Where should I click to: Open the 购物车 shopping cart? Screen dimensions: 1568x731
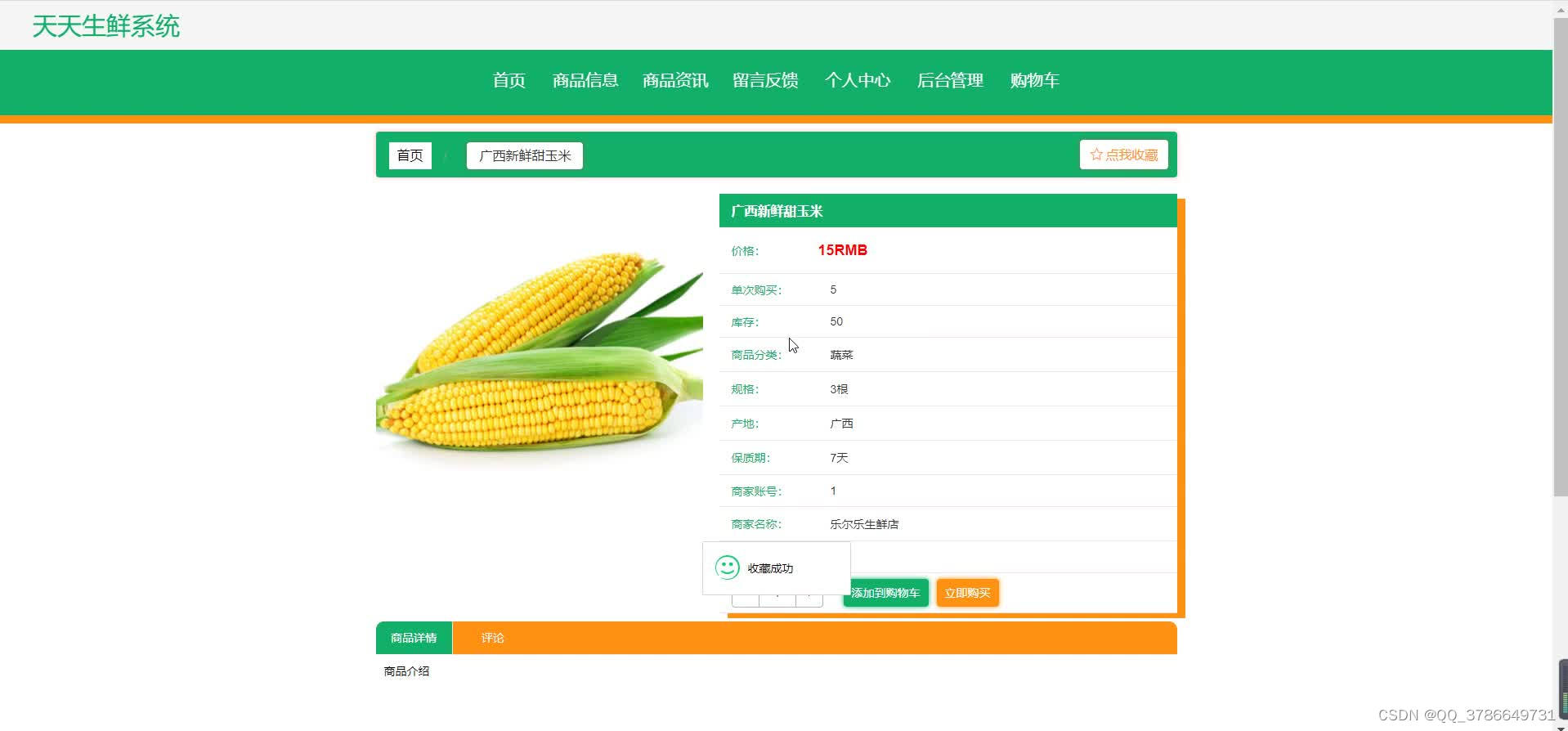[1034, 80]
